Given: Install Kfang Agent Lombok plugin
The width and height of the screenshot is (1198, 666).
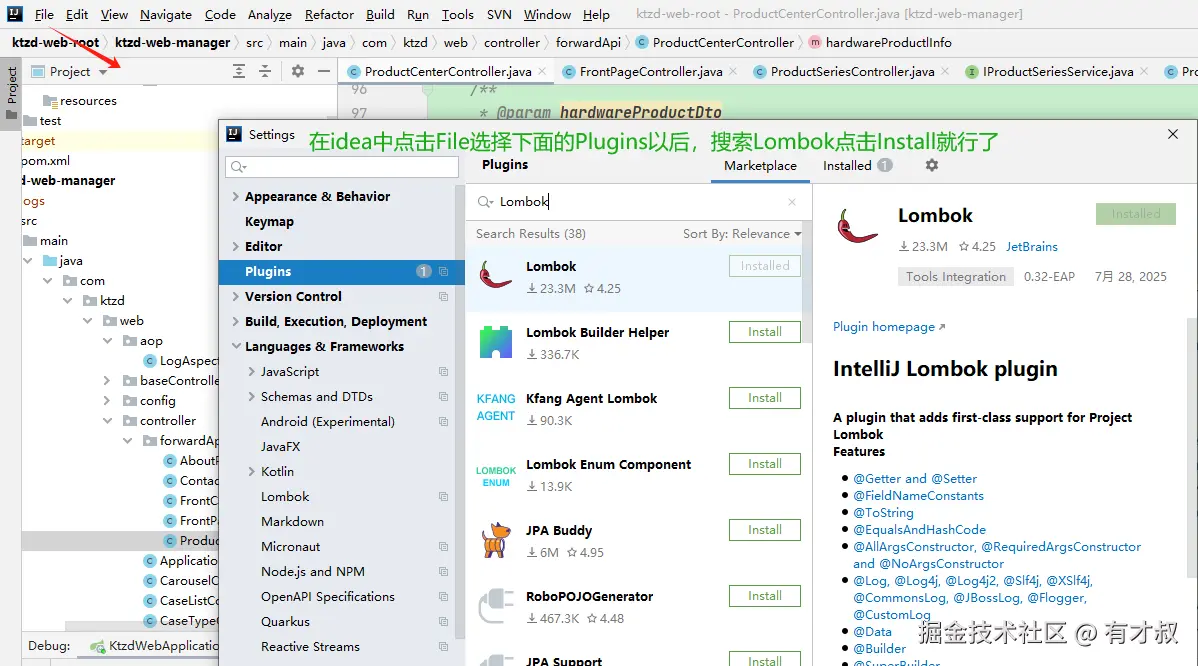Looking at the screenshot, I should pyautogui.click(x=765, y=398).
